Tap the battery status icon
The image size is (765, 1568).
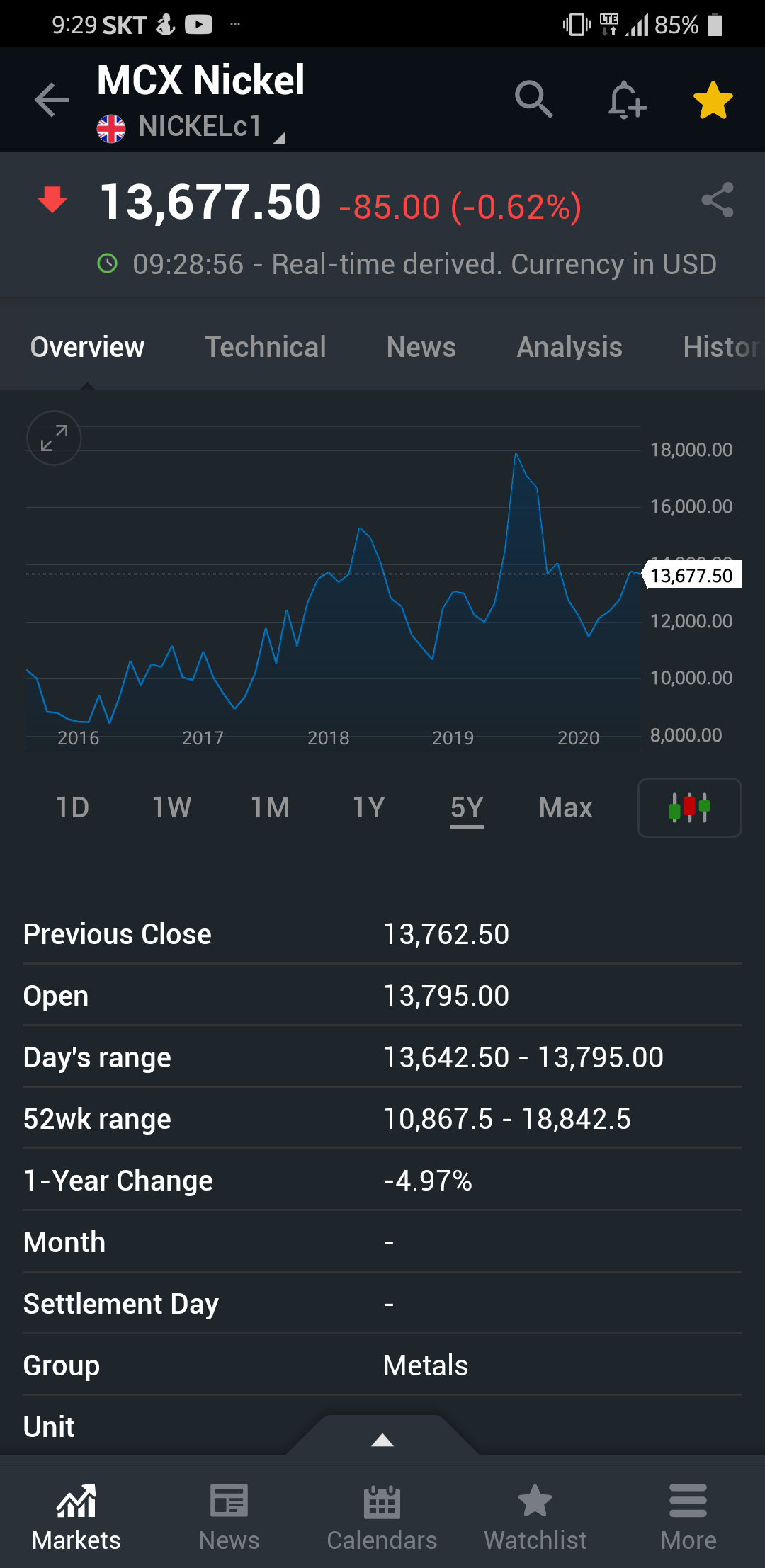pos(715,25)
